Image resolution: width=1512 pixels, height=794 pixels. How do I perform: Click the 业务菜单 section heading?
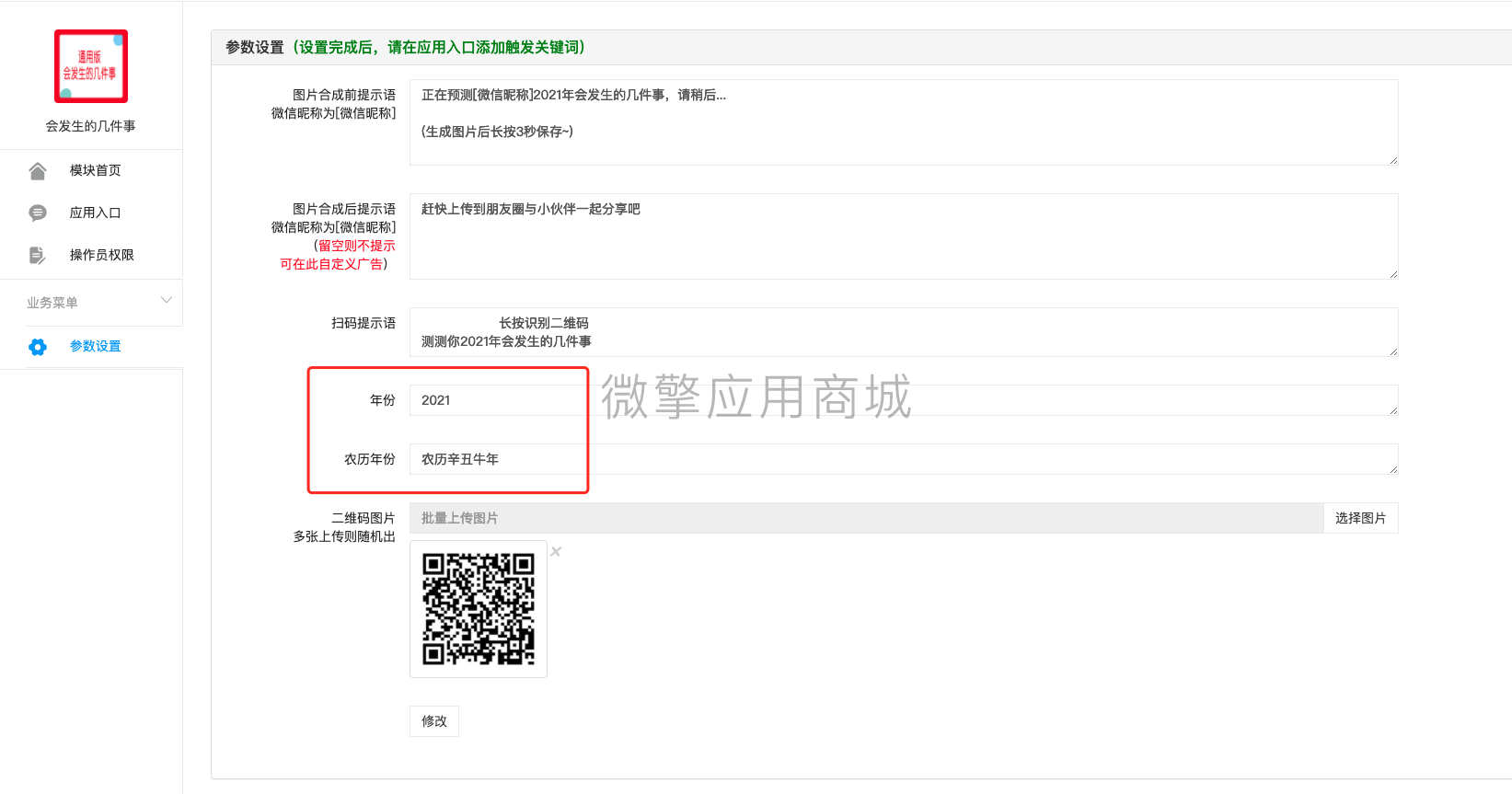52,303
